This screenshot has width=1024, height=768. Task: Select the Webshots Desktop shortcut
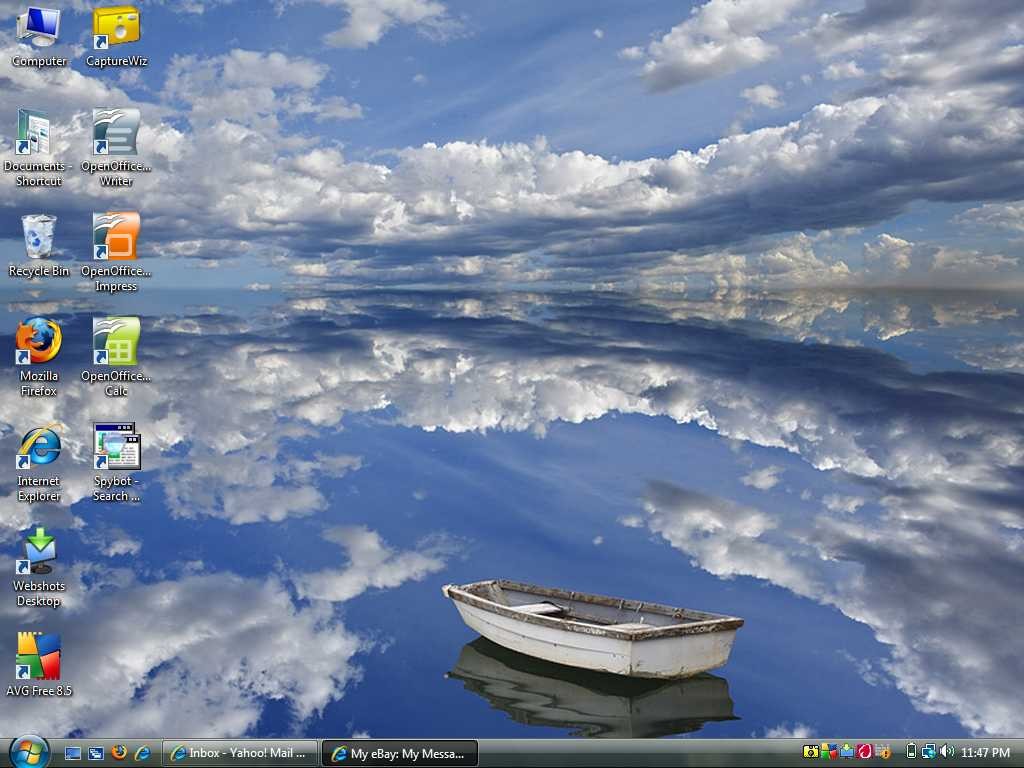point(39,568)
